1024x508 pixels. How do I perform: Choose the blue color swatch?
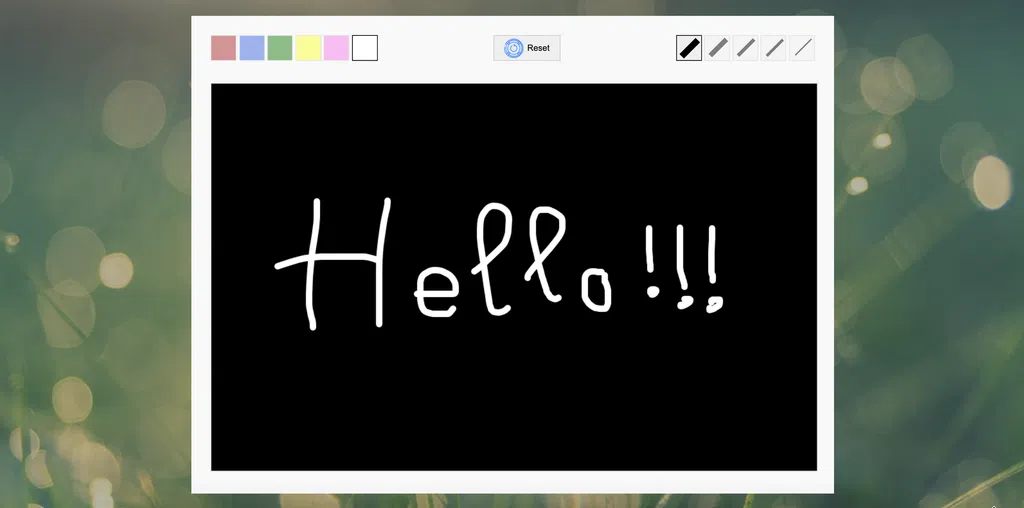[x=252, y=48]
